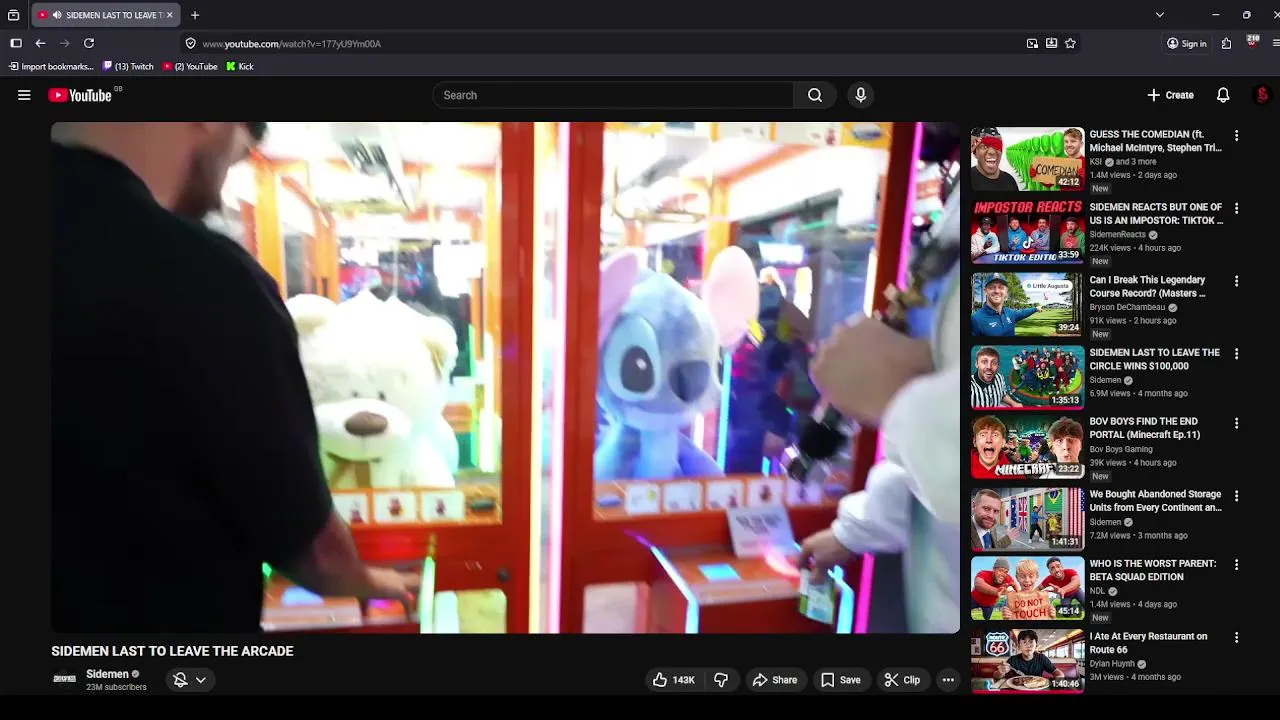Open the KSI channel name
1280x720 pixels.
[1096, 161]
